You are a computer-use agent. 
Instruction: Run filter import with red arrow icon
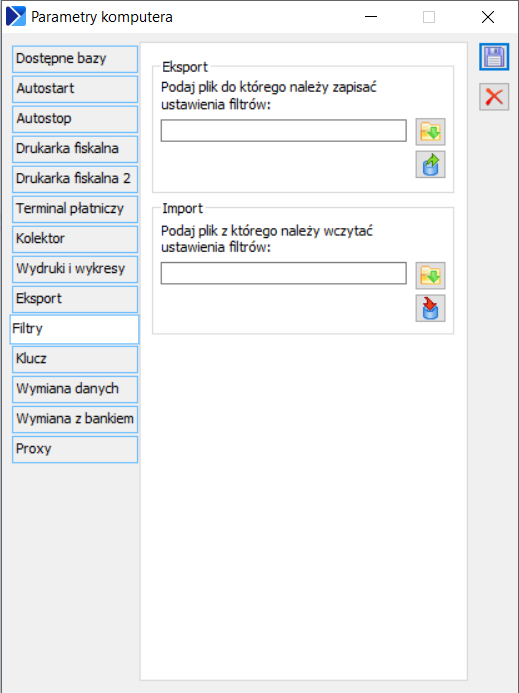point(430,308)
